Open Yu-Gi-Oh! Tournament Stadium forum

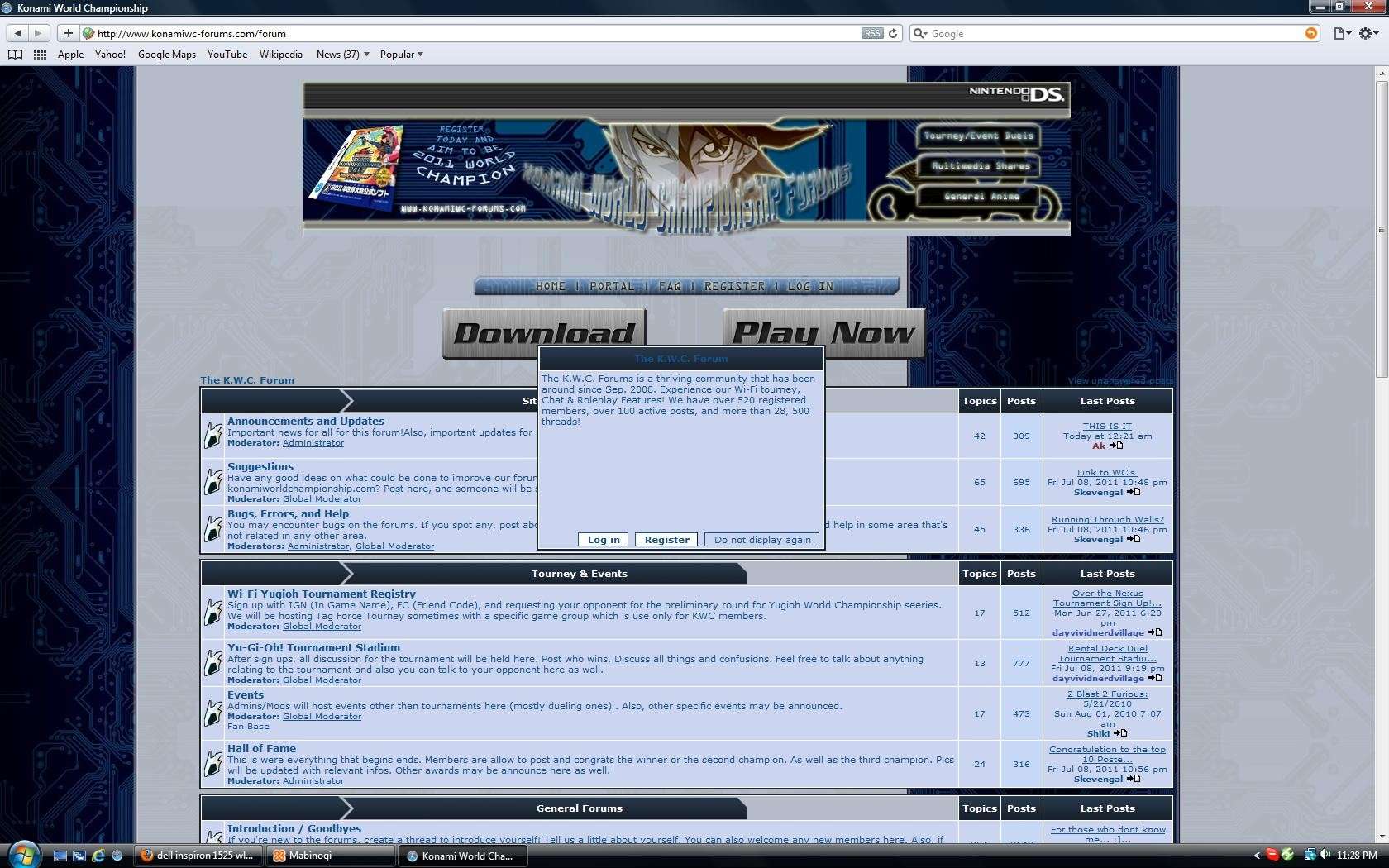click(313, 647)
